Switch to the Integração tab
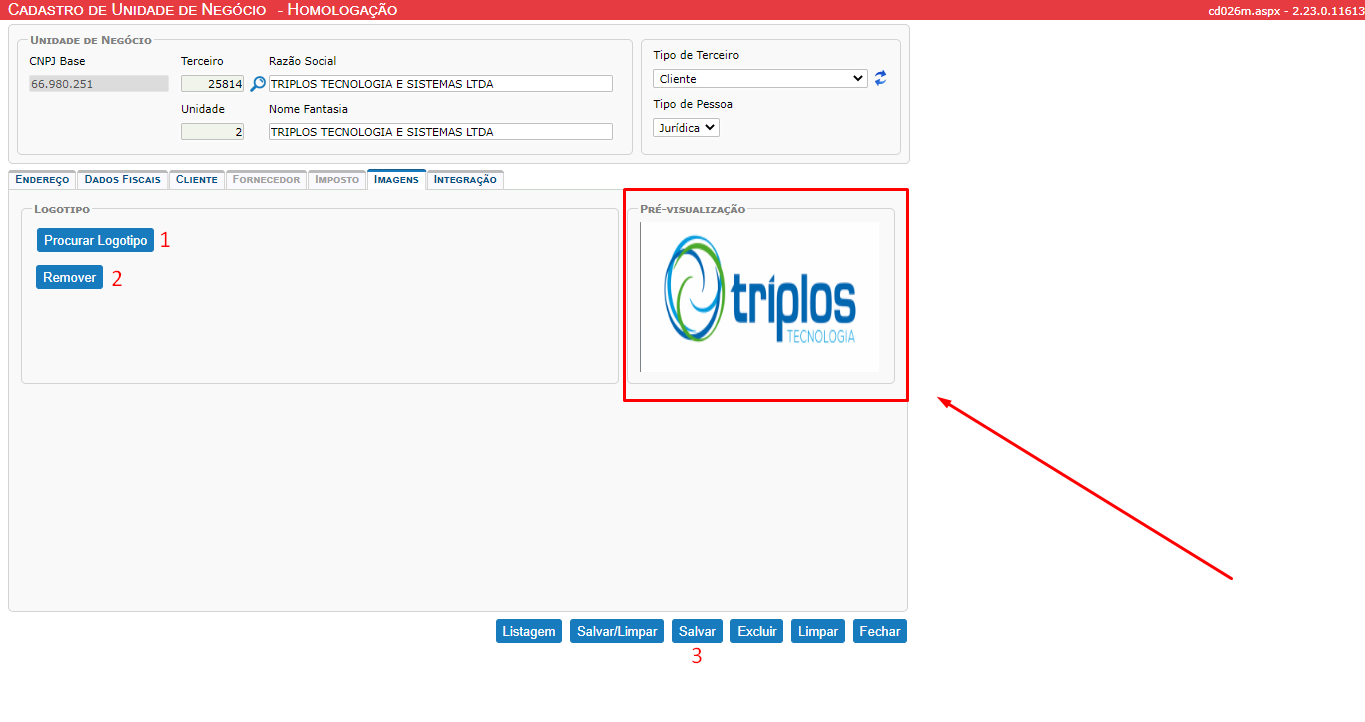 465,180
